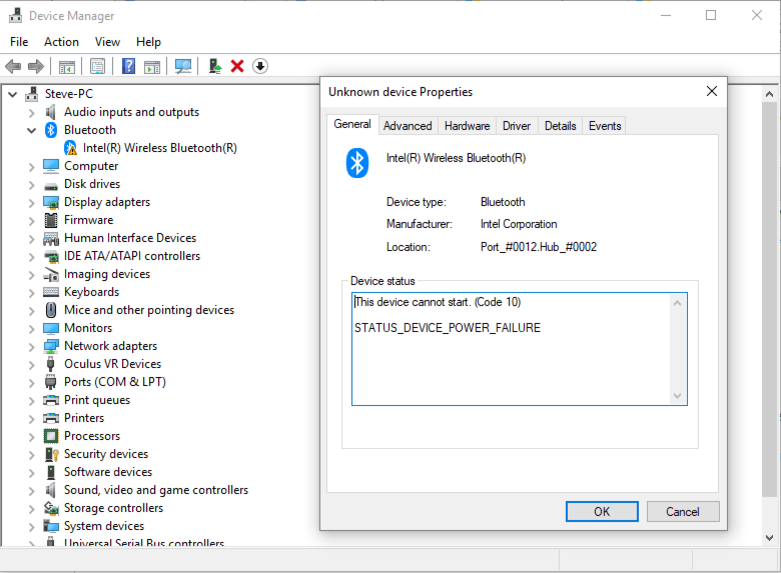Screen dimensions: 781x573
Task: Expand the Computer category
Action: (x=32, y=167)
